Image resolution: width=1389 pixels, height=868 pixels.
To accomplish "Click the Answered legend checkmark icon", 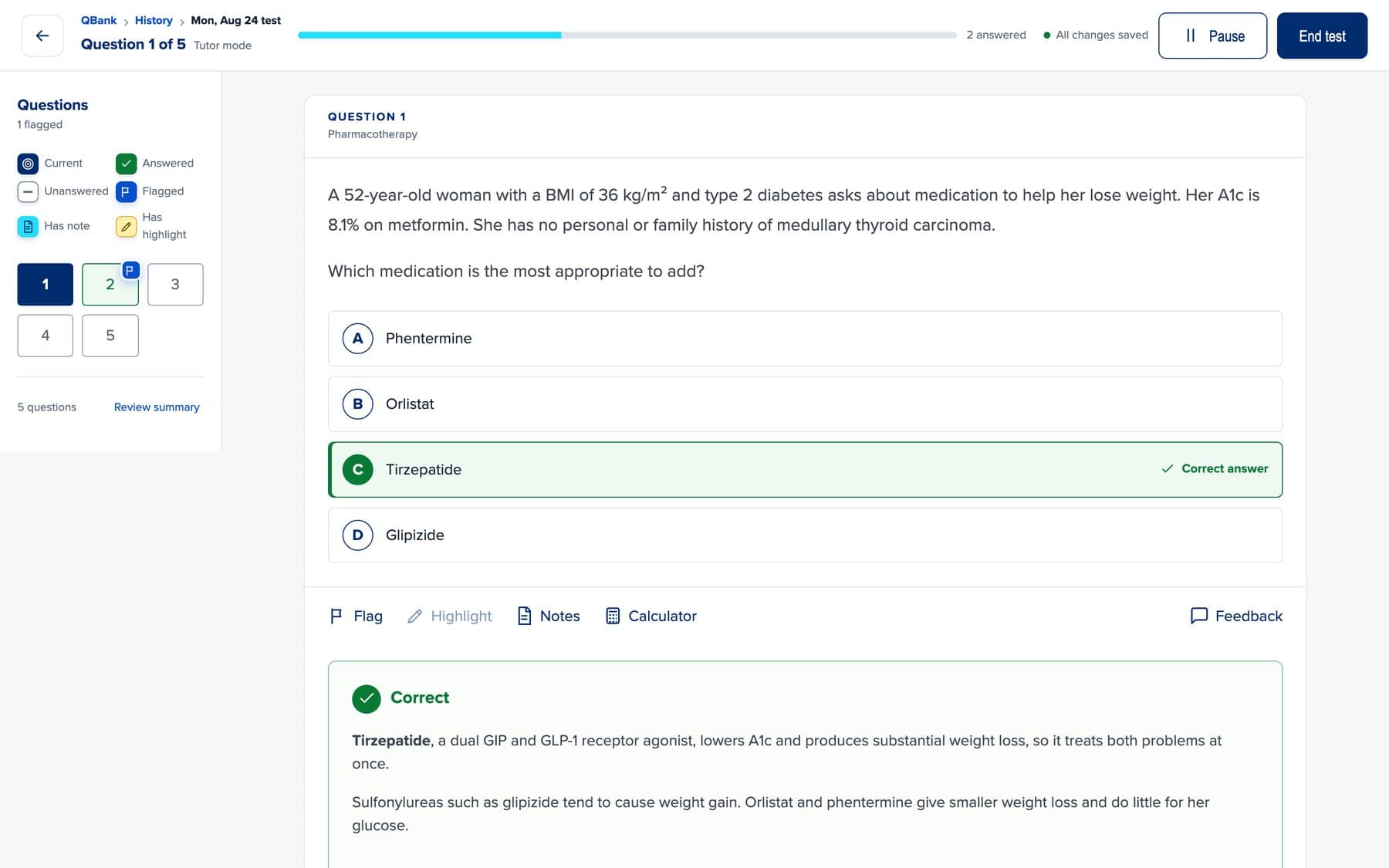I will coord(126,164).
